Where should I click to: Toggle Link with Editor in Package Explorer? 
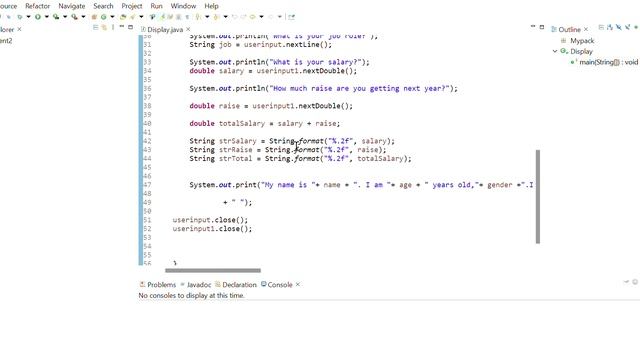(104, 27)
